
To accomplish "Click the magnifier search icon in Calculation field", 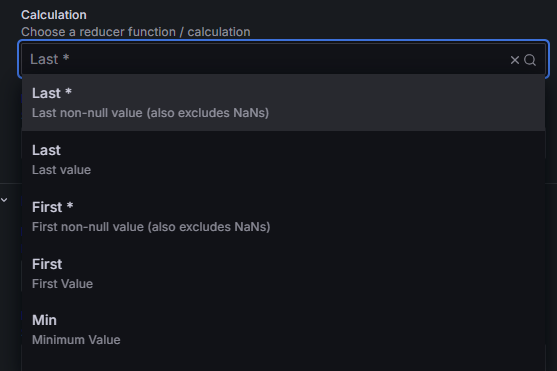I will [530, 60].
